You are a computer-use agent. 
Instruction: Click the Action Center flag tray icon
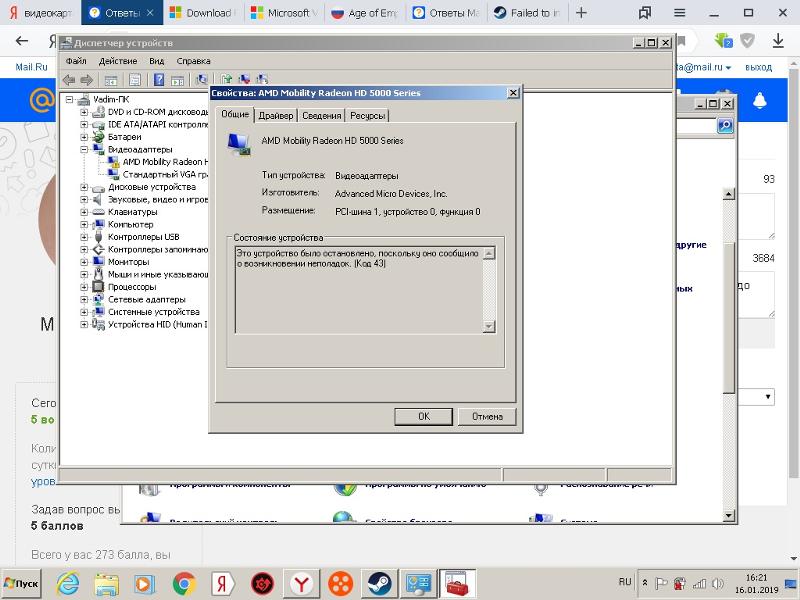click(661, 583)
